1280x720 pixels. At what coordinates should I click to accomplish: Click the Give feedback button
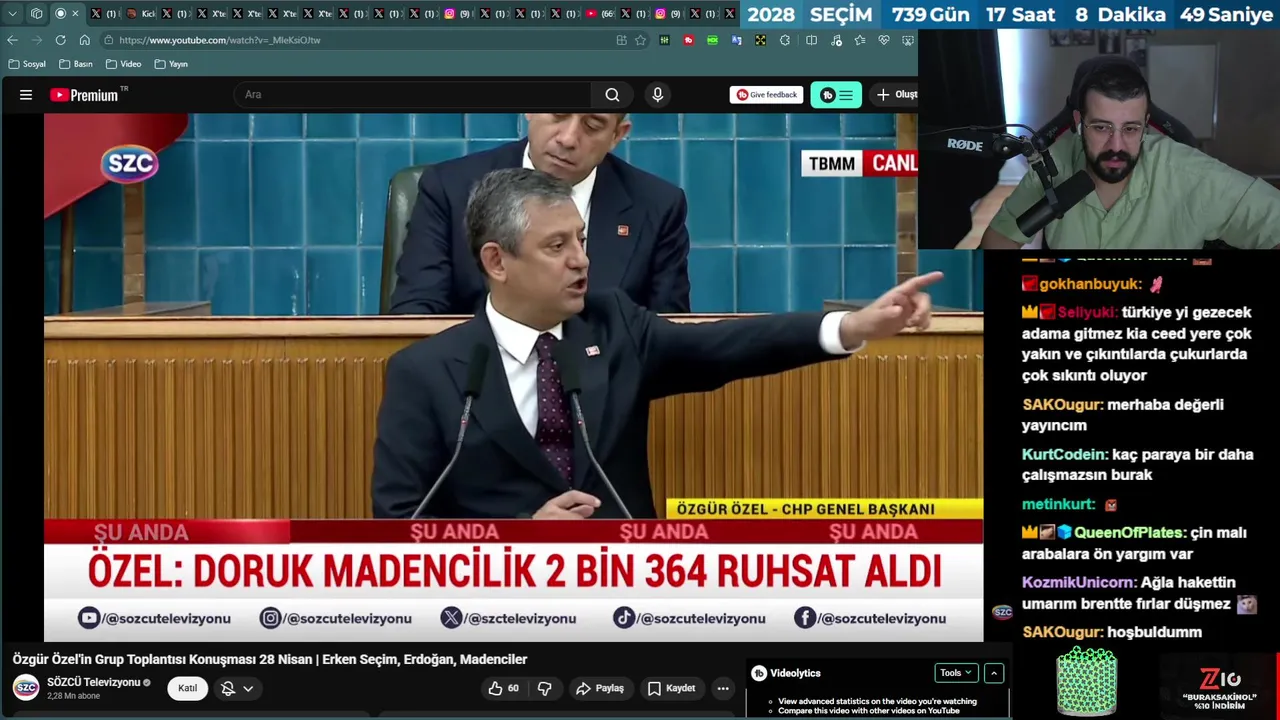coord(766,95)
